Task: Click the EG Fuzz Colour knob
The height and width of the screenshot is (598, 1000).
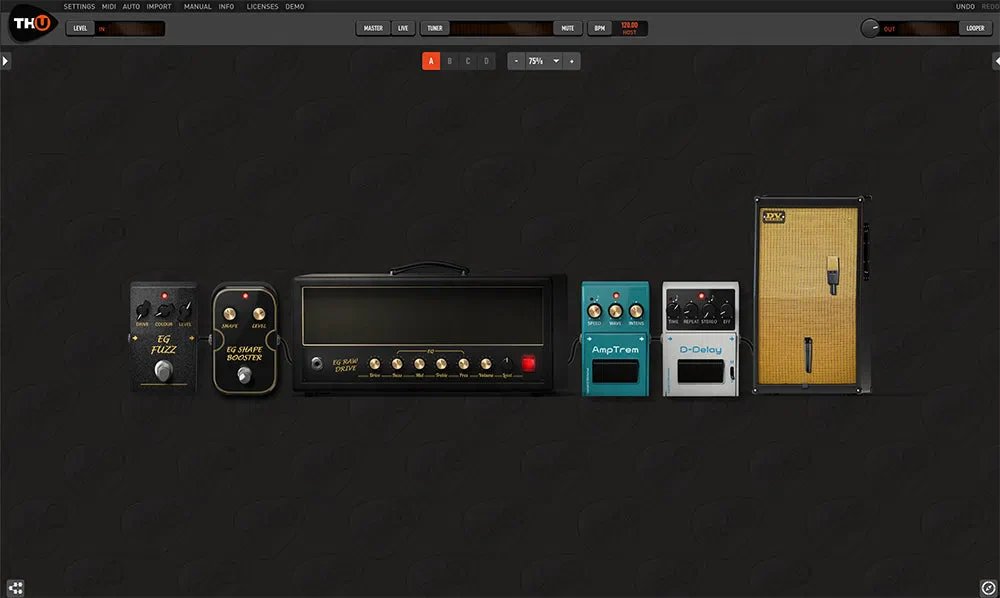Action: pyautogui.click(x=164, y=311)
